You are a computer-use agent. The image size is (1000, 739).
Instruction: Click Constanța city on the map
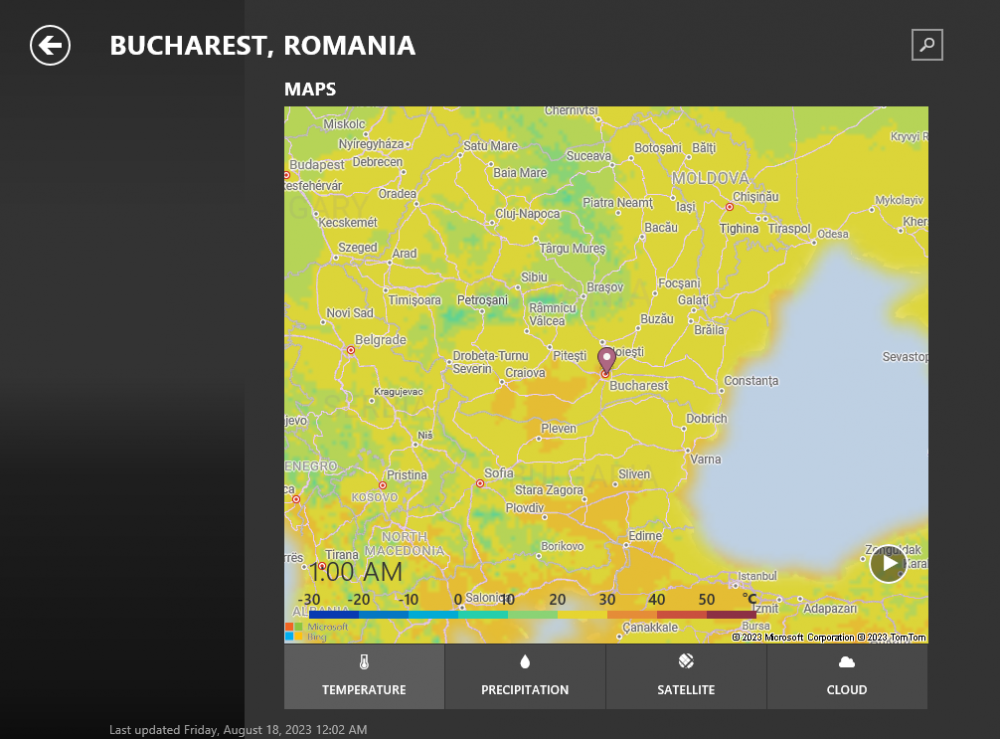coord(749,380)
